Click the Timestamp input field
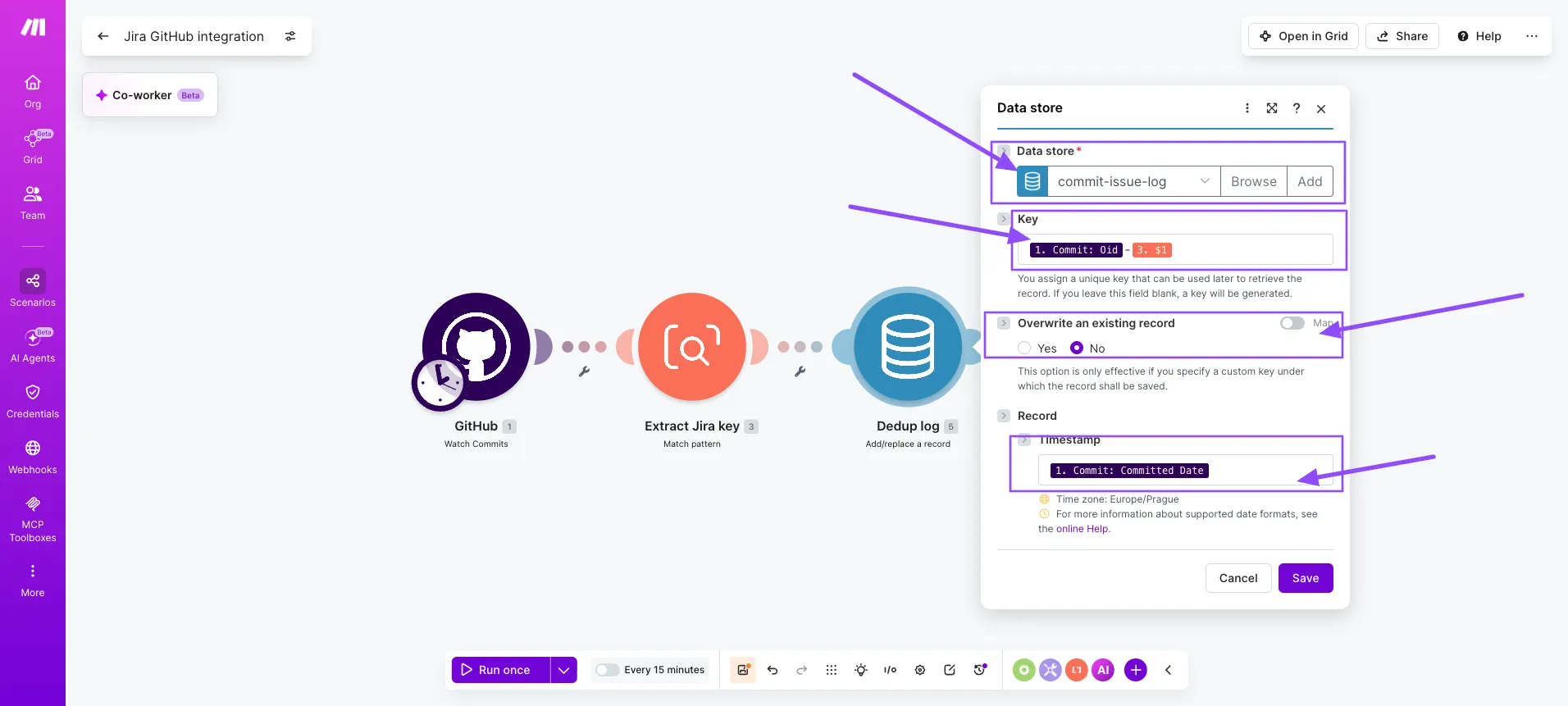 tap(1186, 471)
